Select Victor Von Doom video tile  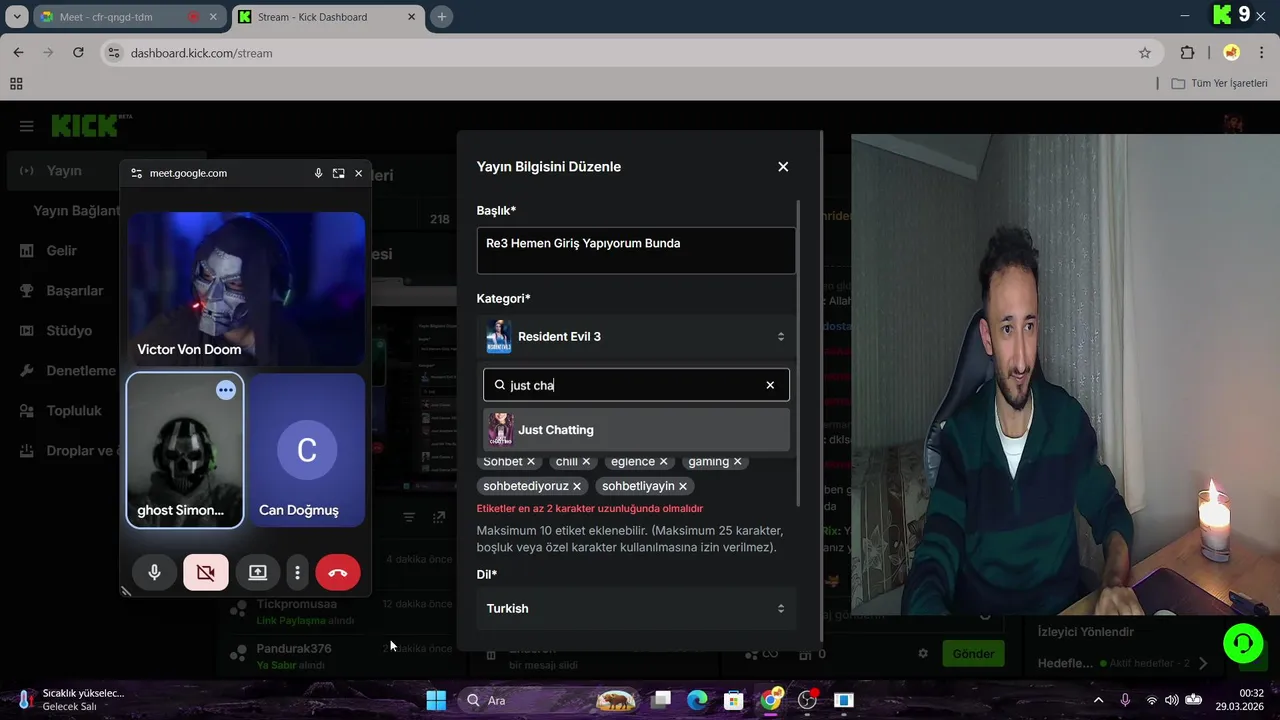[x=246, y=289]
